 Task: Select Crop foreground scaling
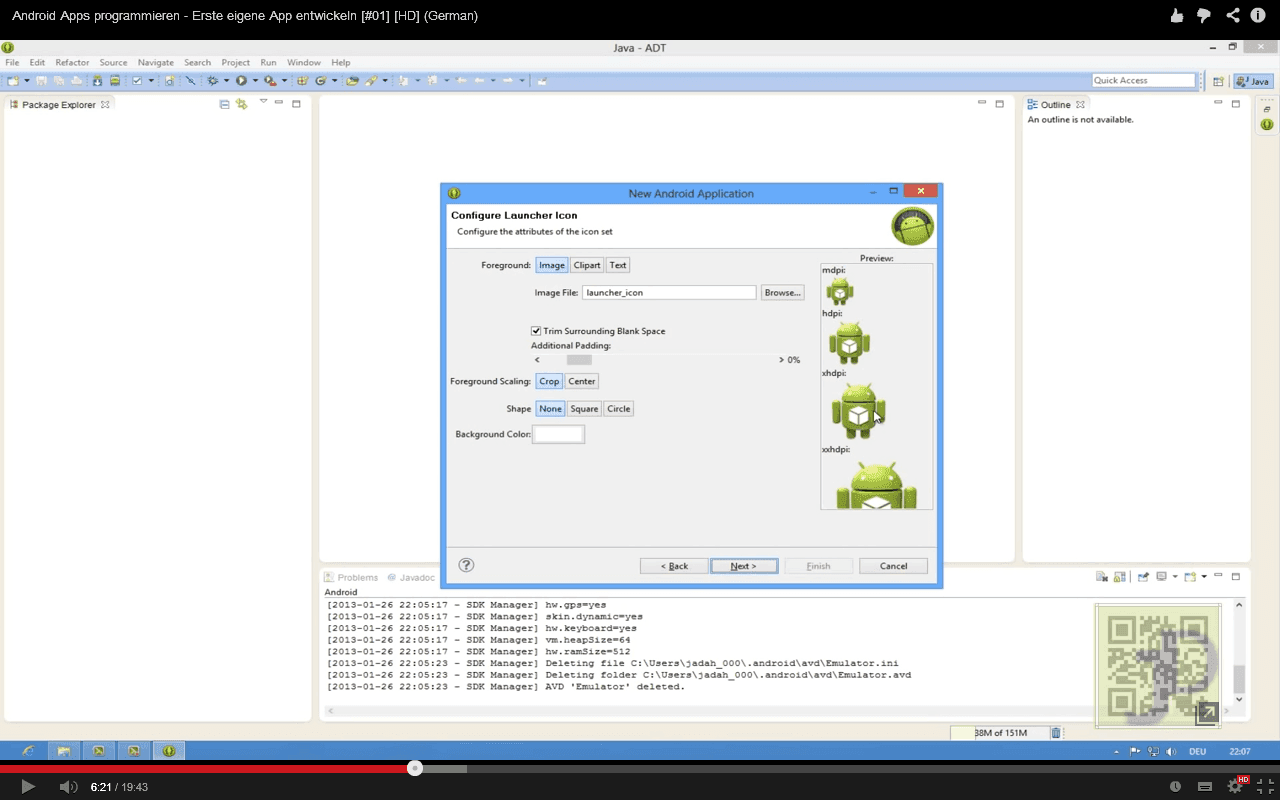pos(549,381)
